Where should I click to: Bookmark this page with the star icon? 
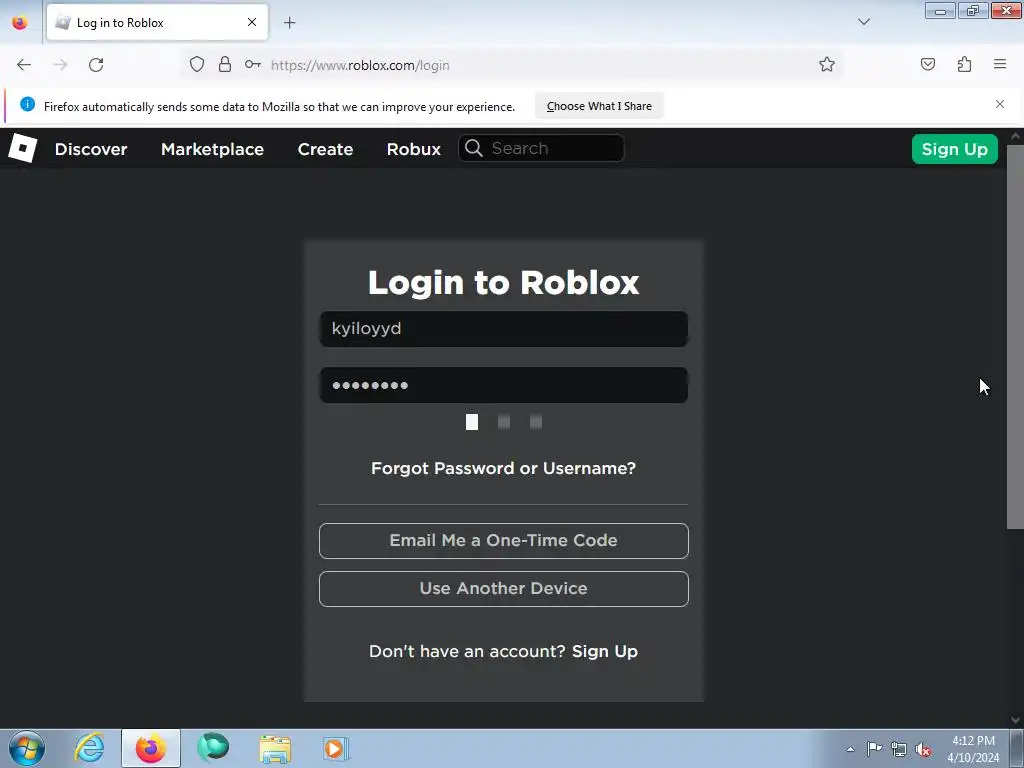click(x=827, y=65)
